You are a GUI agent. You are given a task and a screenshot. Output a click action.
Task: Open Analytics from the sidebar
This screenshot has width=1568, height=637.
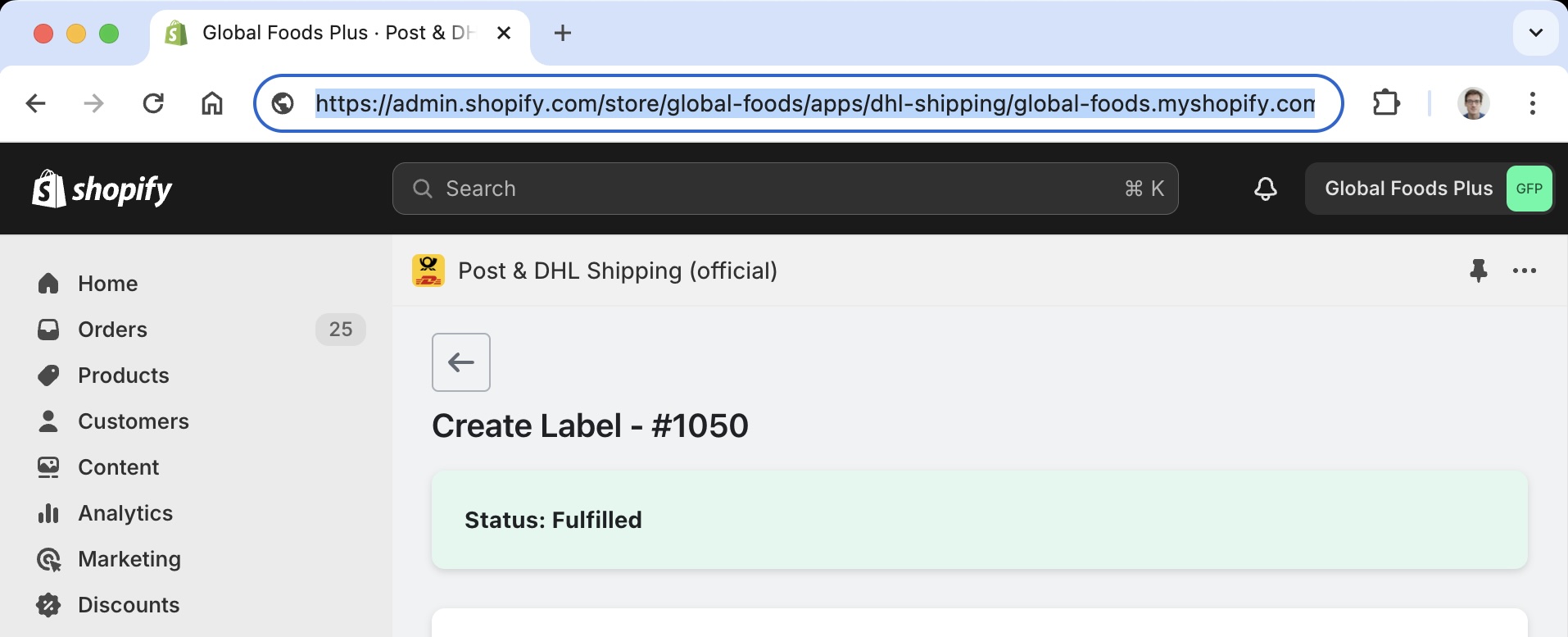coord(125,513)
